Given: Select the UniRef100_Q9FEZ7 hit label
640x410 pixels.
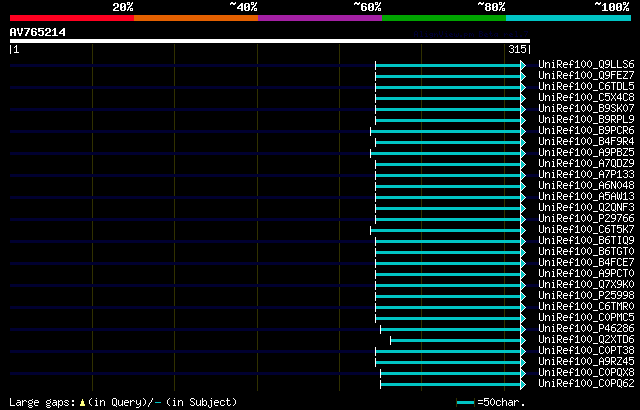Looking at the screenshot, I should click(586, 75).
